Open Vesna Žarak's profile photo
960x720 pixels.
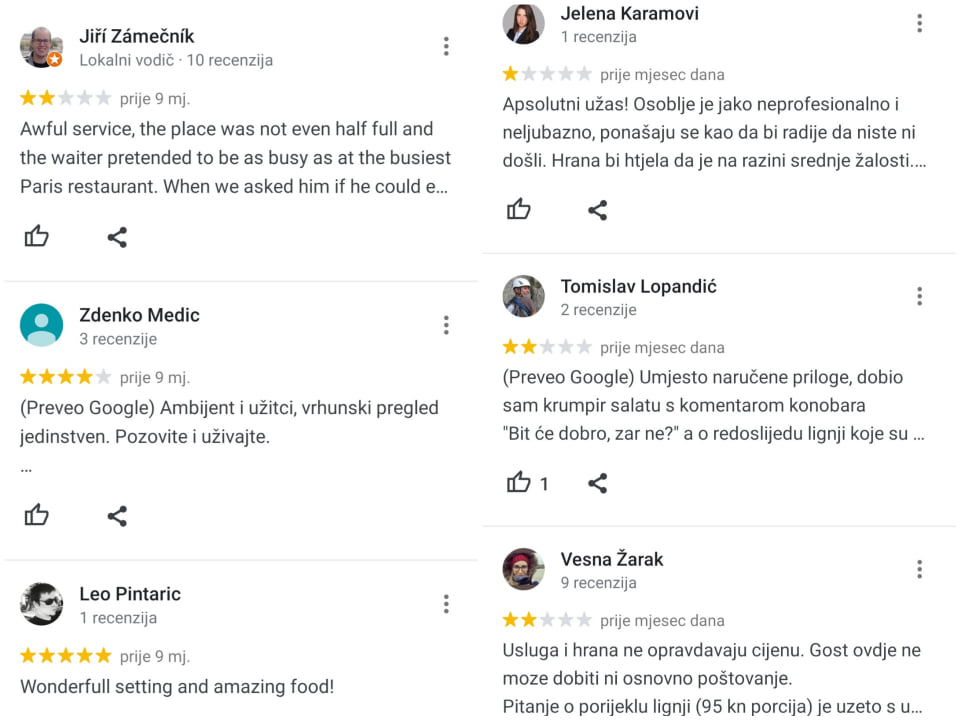point(523,570)
